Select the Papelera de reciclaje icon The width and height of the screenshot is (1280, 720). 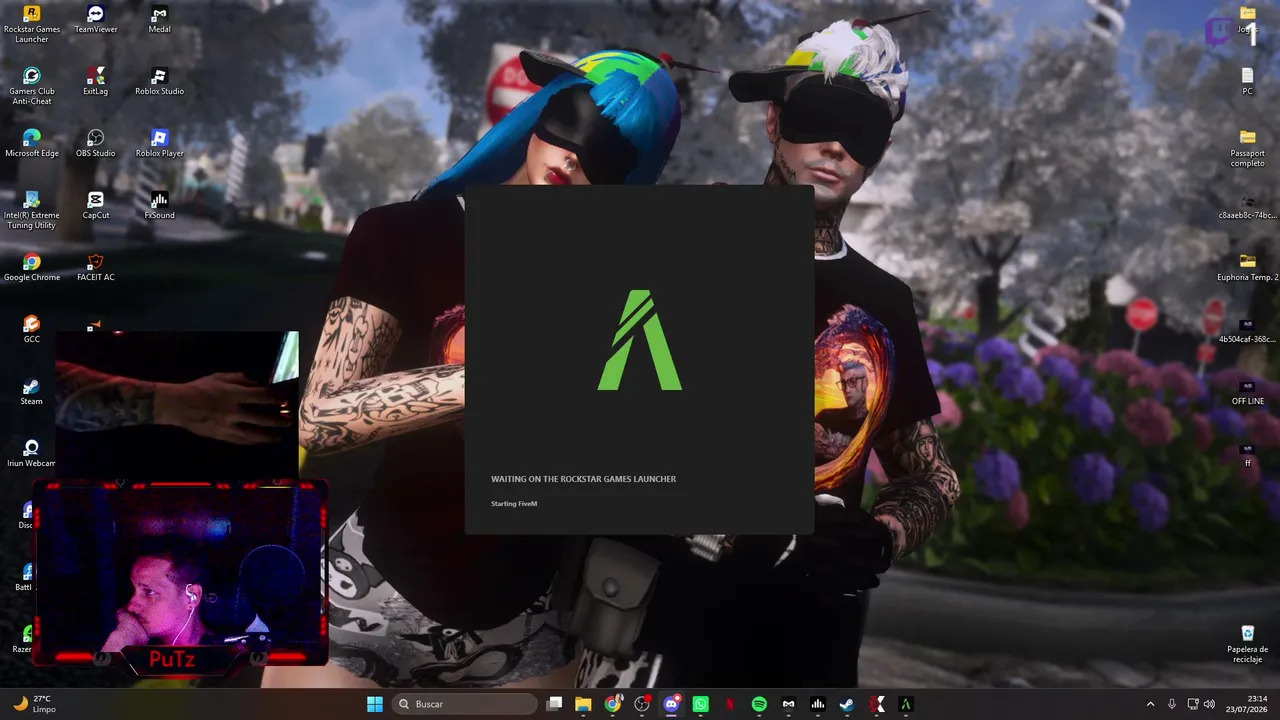(1247, 644)
